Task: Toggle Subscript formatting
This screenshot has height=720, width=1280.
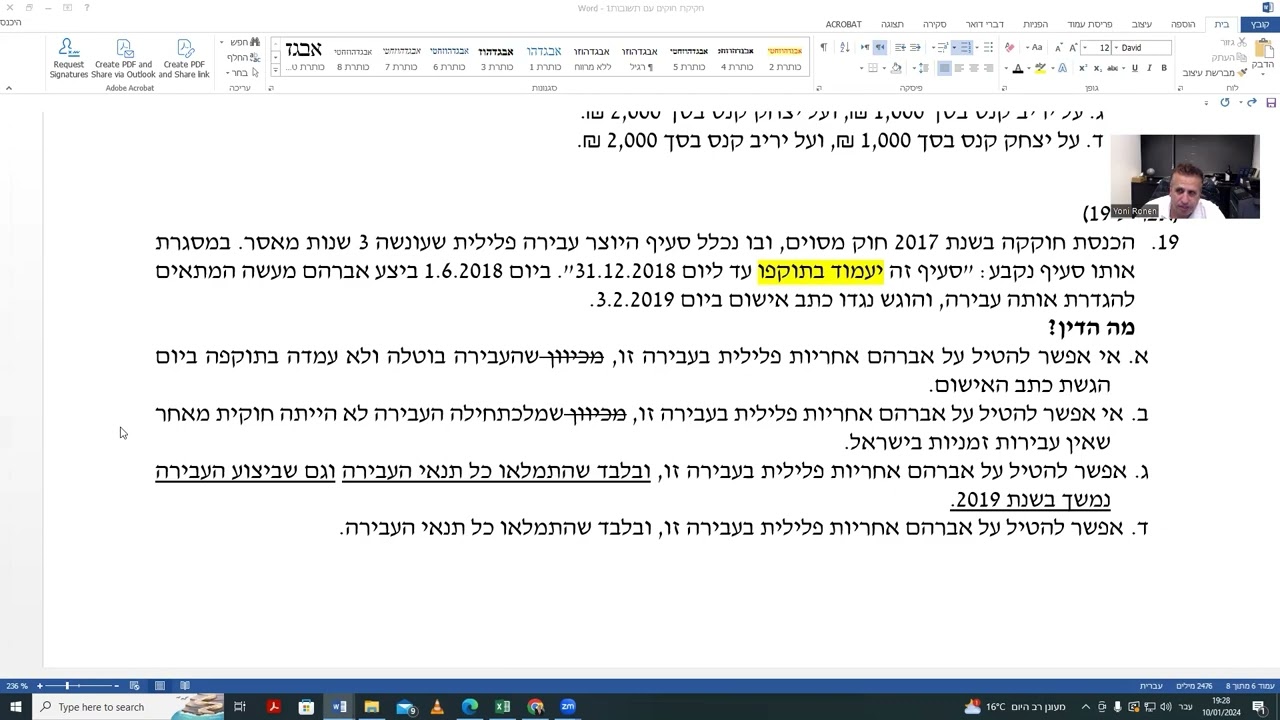Action: [1097, 68]
